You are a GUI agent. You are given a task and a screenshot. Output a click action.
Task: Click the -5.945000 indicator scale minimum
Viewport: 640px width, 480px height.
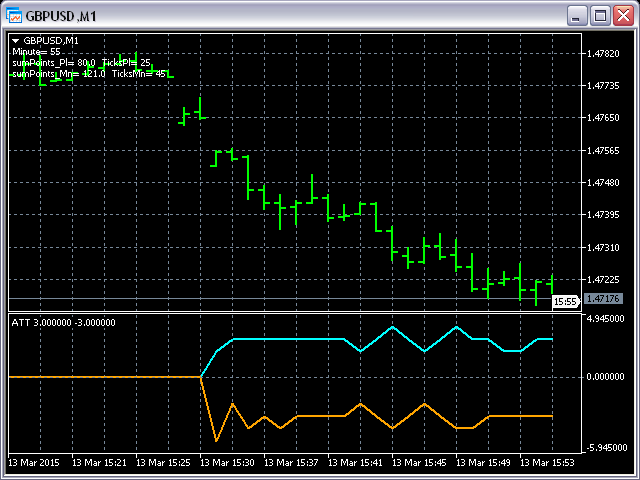(606, 448)
